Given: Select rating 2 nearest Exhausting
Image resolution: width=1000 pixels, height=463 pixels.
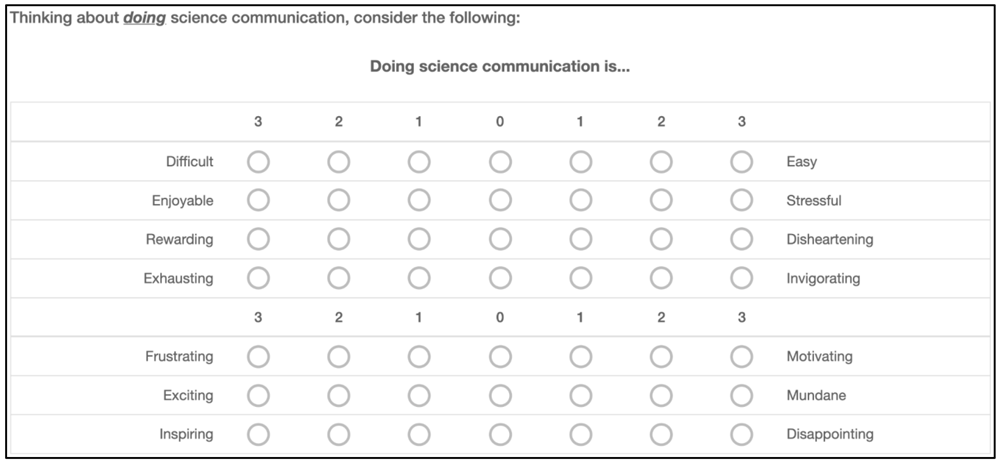Looking at the screenshot, I should point(339,278).
